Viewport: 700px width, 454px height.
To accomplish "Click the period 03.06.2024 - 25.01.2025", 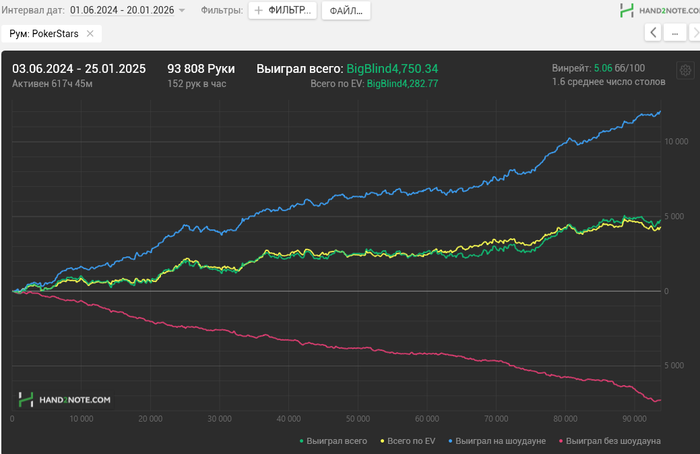I will point(79,69).
